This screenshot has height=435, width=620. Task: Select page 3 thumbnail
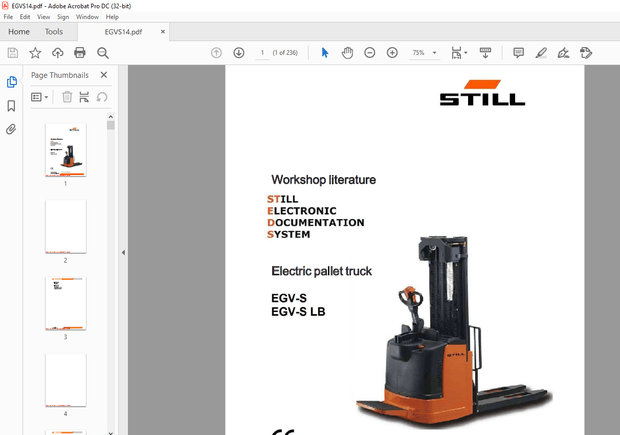tap(66, 303)
